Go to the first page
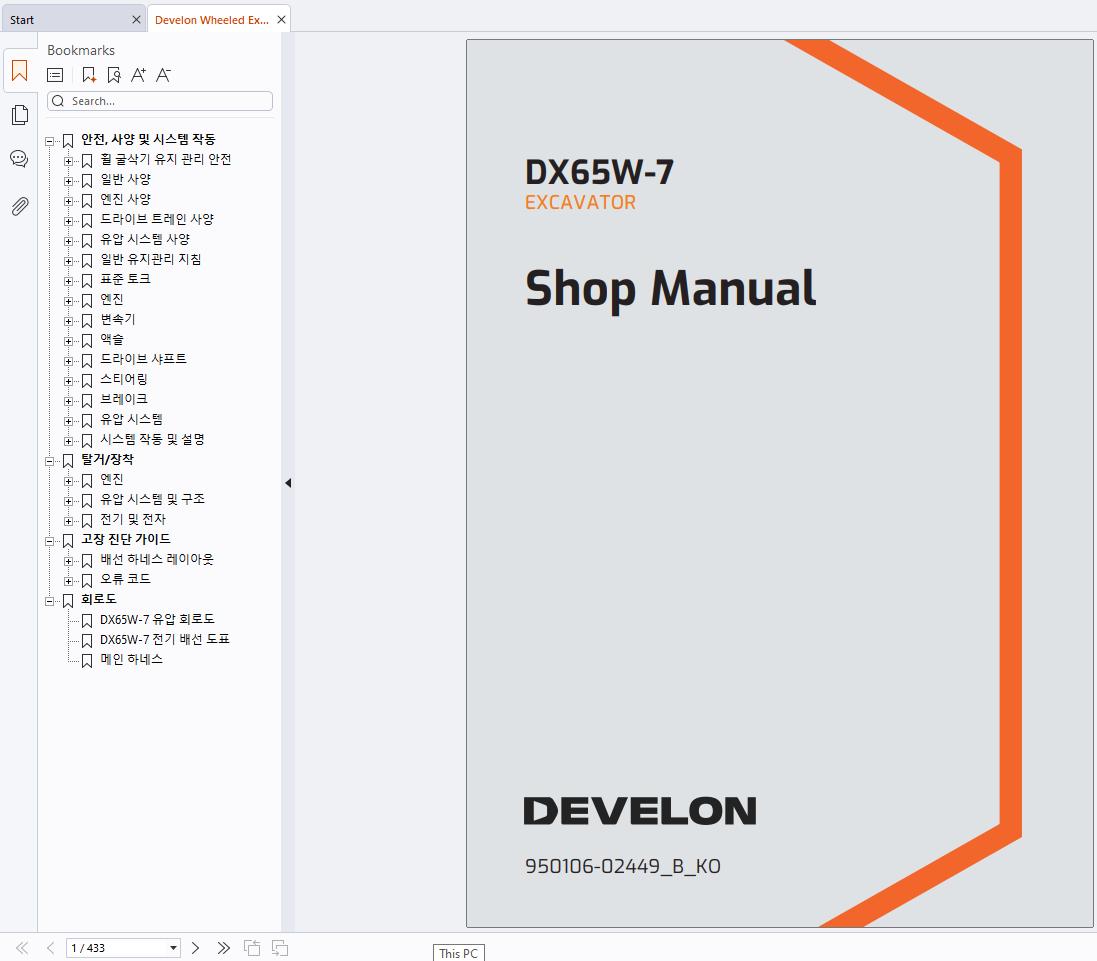The height and width of the screenshot is (961, 1097). click(x=22, y=948)
